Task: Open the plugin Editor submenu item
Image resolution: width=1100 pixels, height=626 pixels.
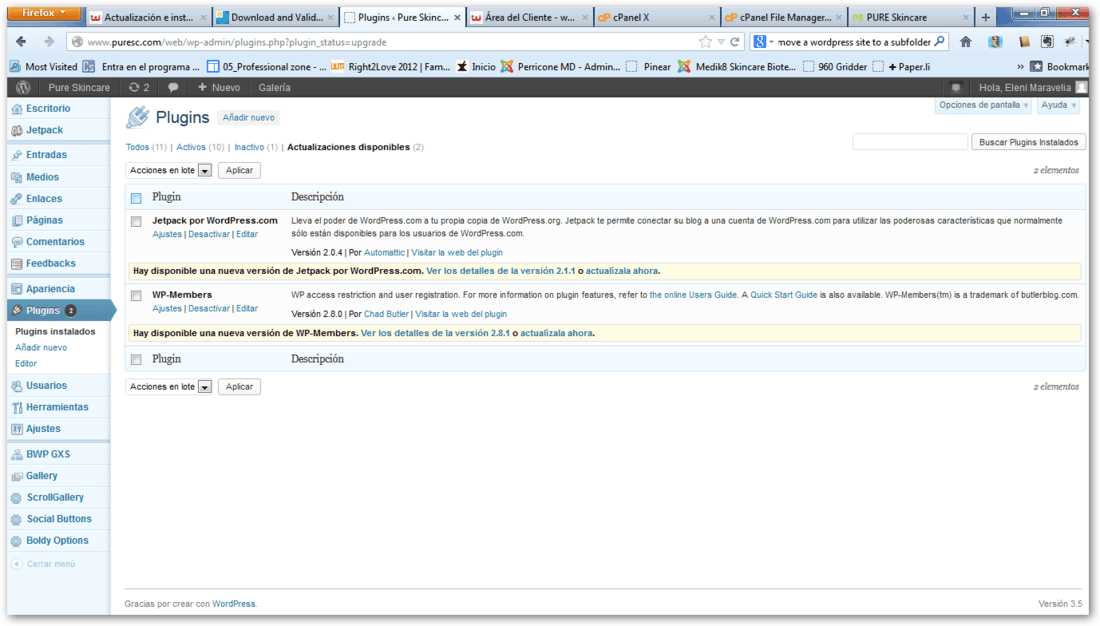Action: click(26, 364)
